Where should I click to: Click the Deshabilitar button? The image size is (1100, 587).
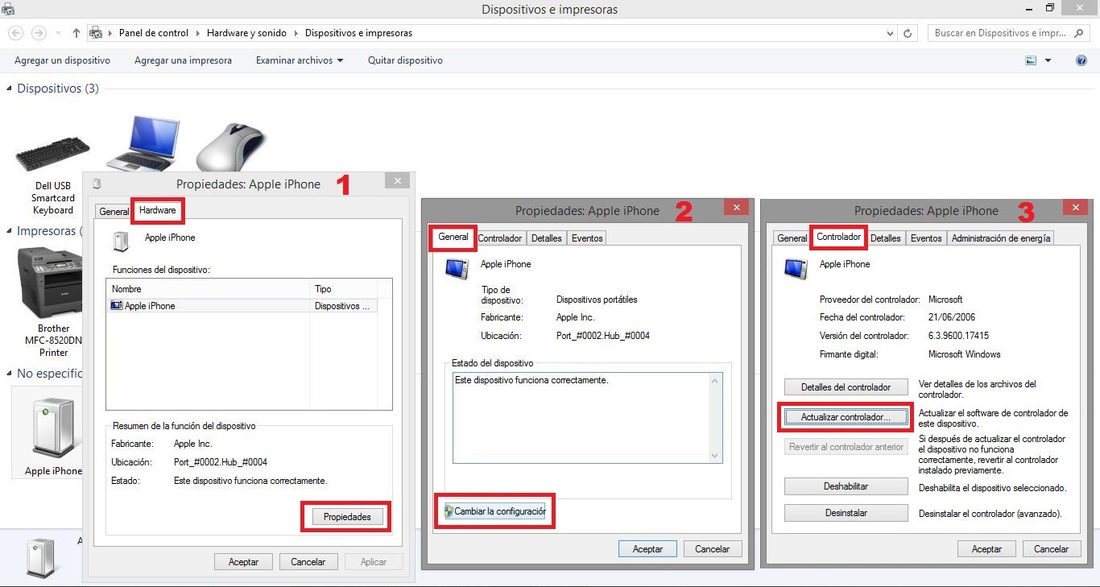coord(846,486)
